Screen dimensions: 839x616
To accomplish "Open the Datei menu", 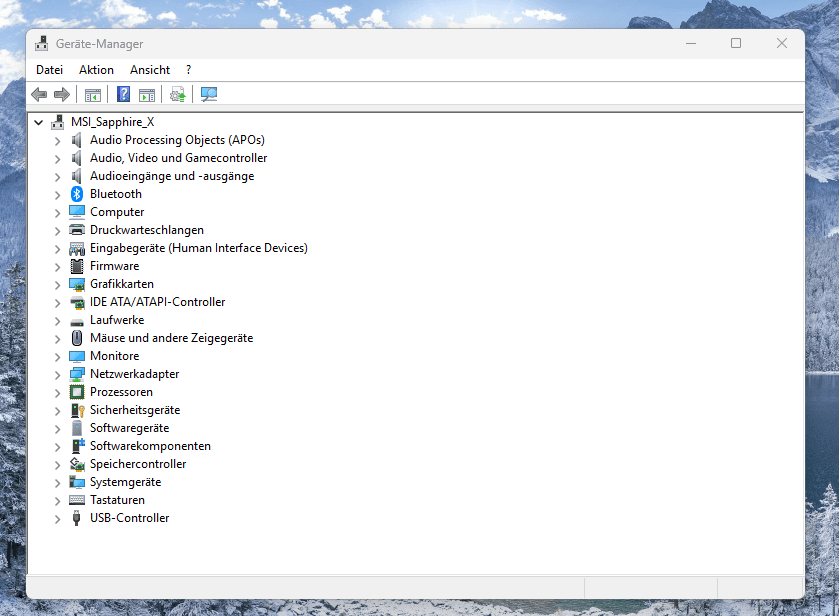I will (x=49, y=70).
